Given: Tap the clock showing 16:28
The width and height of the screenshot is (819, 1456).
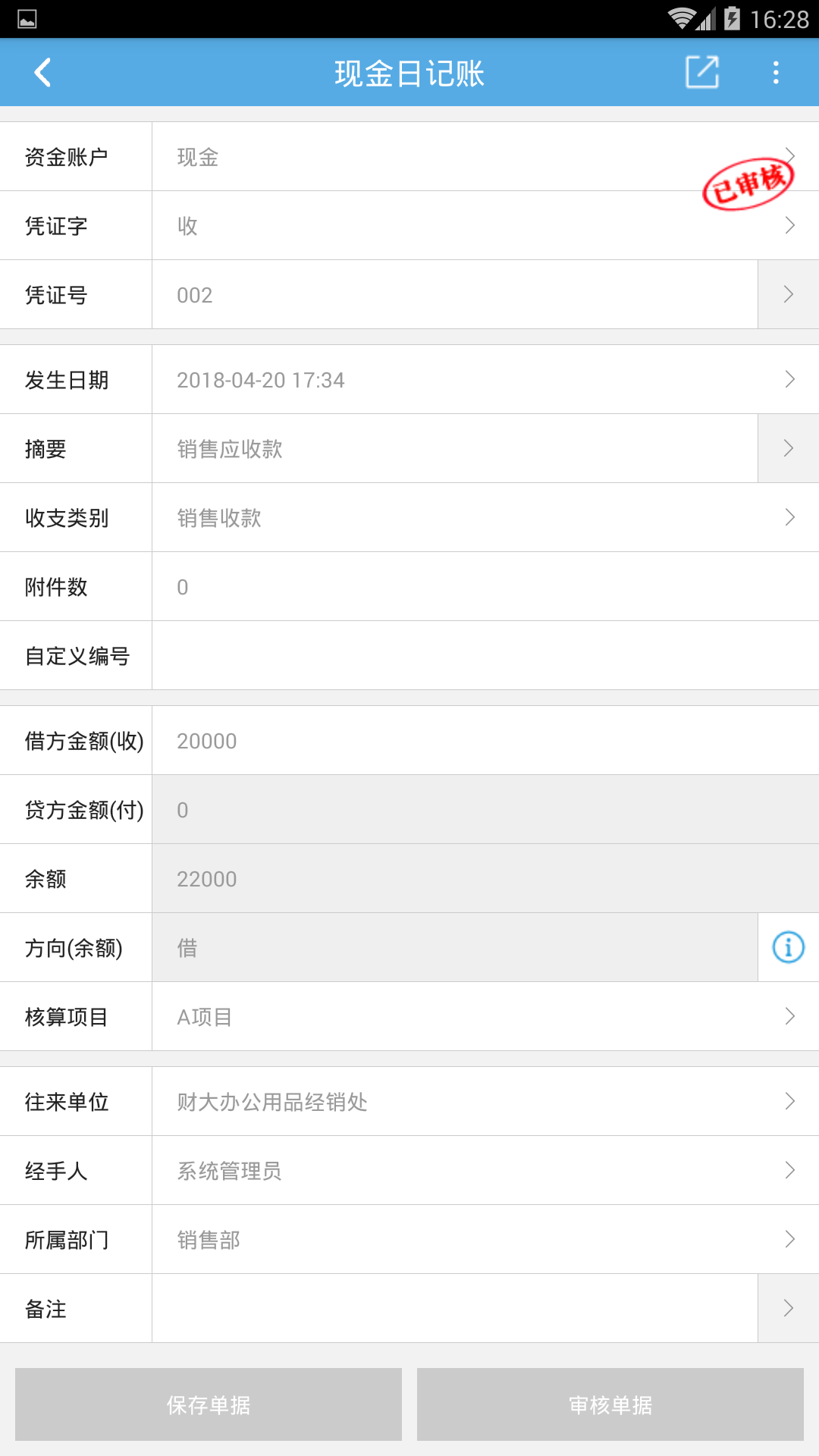Looking at the screenshot, I should click(x=780, y=19).
